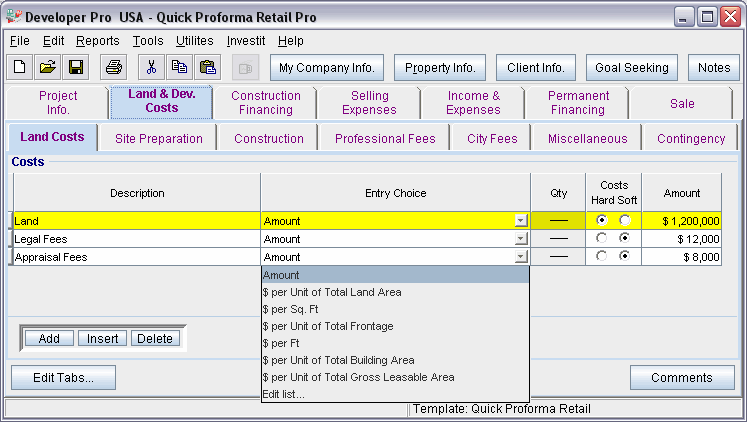This screenshot has width=747, height=422.
Task: Select Hard cost radio for Legal Fees
Action: (x=602, y=238)
